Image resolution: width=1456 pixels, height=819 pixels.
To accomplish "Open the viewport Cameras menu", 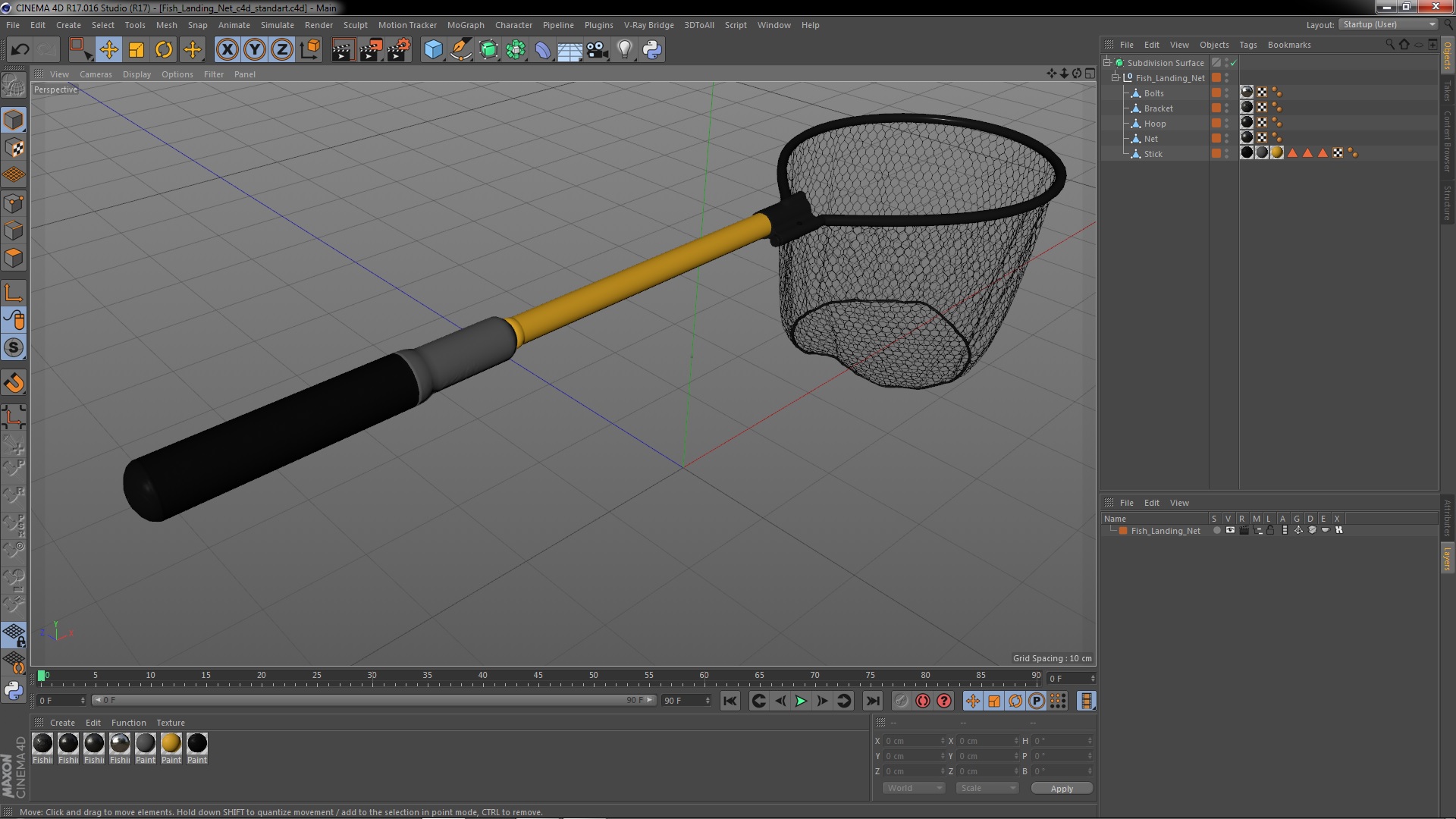I will [x=96, y=74].
